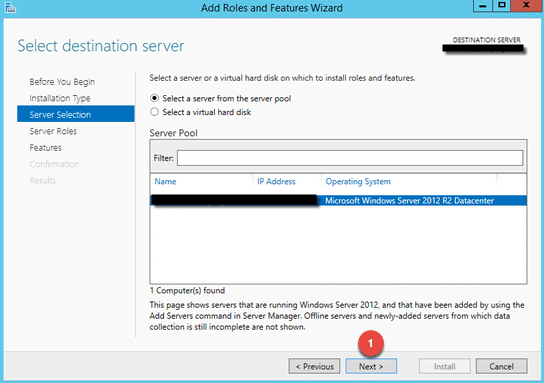
Task: Go to the Installation Type step
Action: pos(60,98)
